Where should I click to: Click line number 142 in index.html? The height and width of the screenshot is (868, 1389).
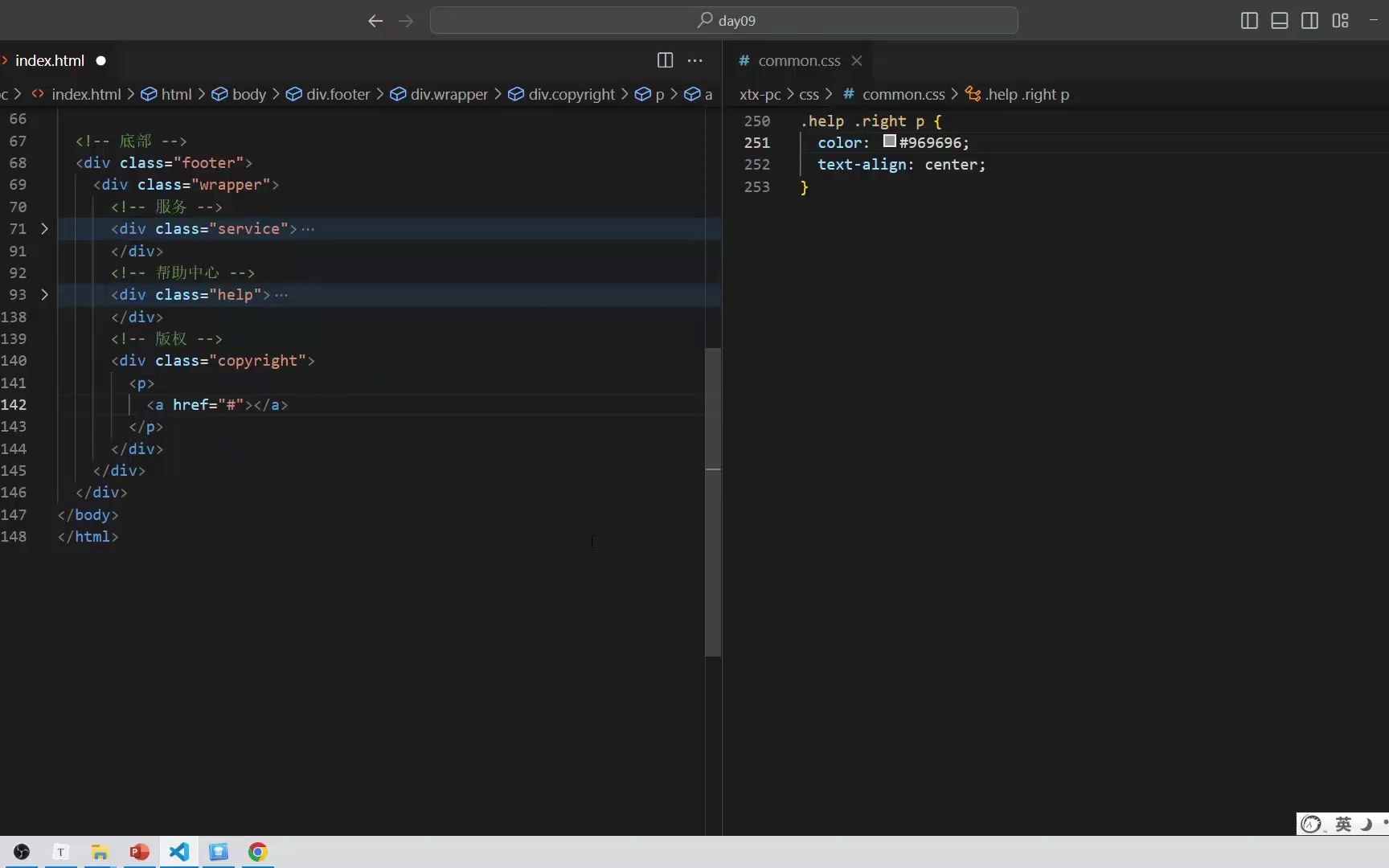tap(14, 405)
